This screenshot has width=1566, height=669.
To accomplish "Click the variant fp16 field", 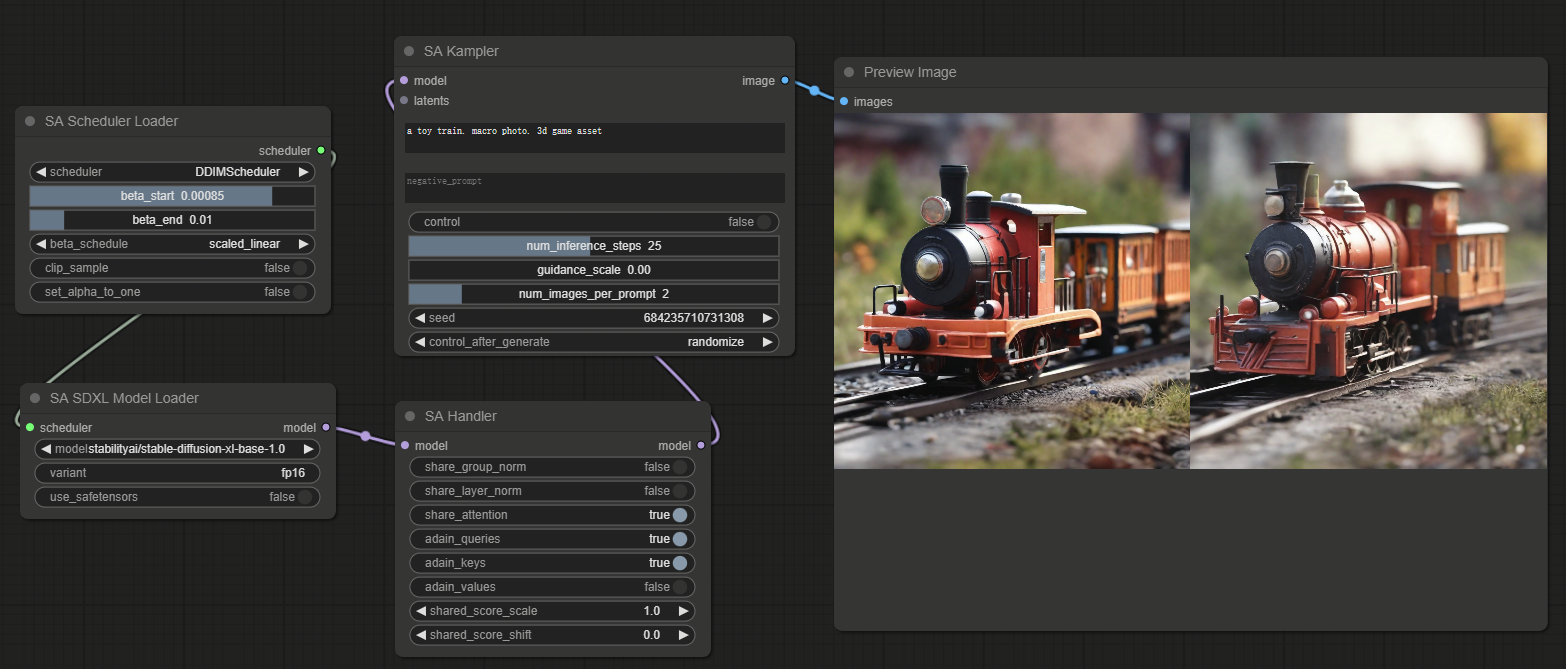I will point(177,473).
